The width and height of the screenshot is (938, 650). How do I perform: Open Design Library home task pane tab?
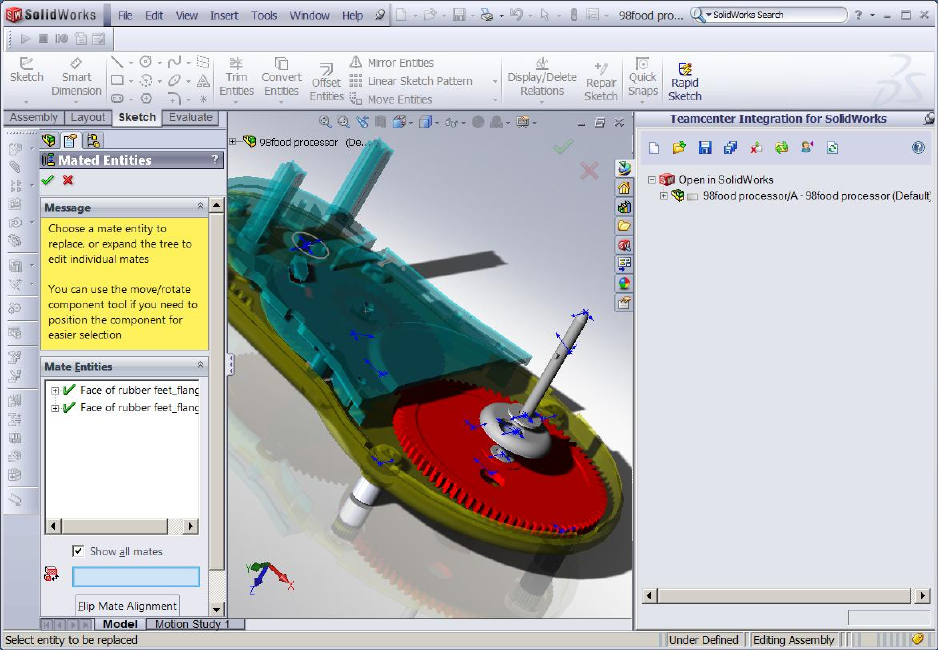pyautogui.click(x=624, y=188)
